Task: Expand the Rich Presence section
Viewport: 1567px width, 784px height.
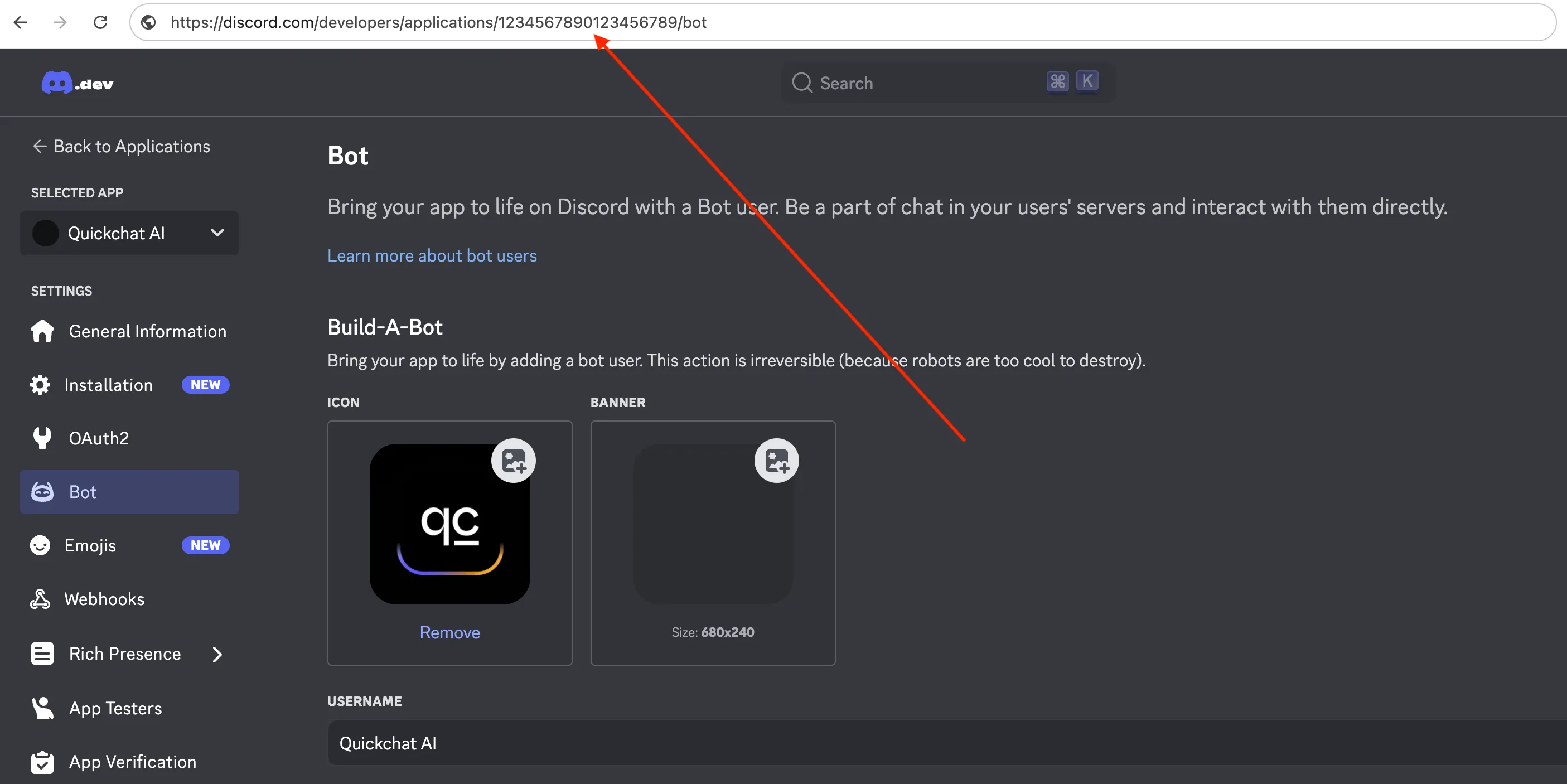Action: [217, 654]
